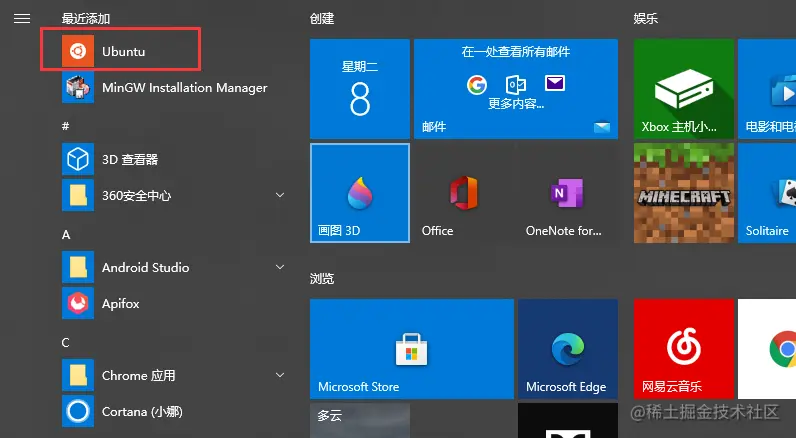Open the Chrome tile
This screenshot has width=796, height=438.
[767, 349]
